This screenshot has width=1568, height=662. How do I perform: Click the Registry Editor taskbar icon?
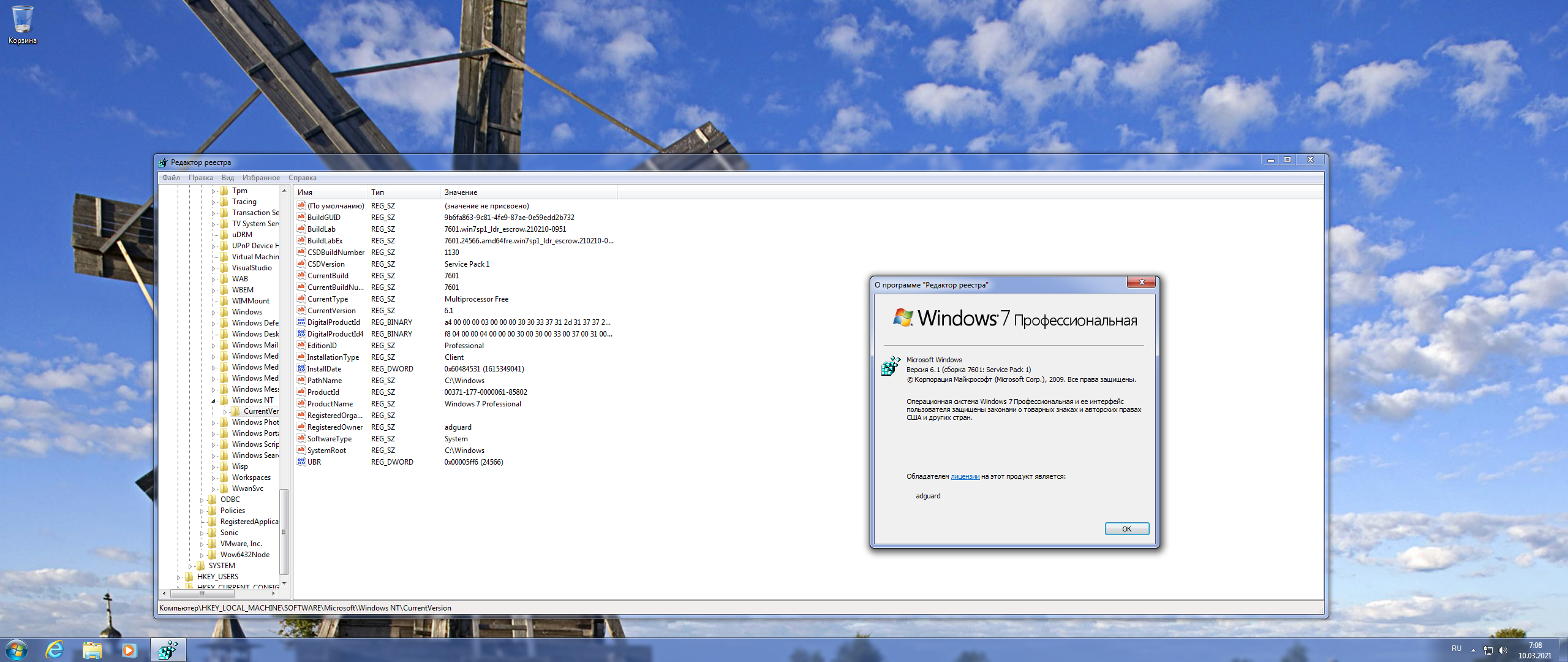(168, 650)
